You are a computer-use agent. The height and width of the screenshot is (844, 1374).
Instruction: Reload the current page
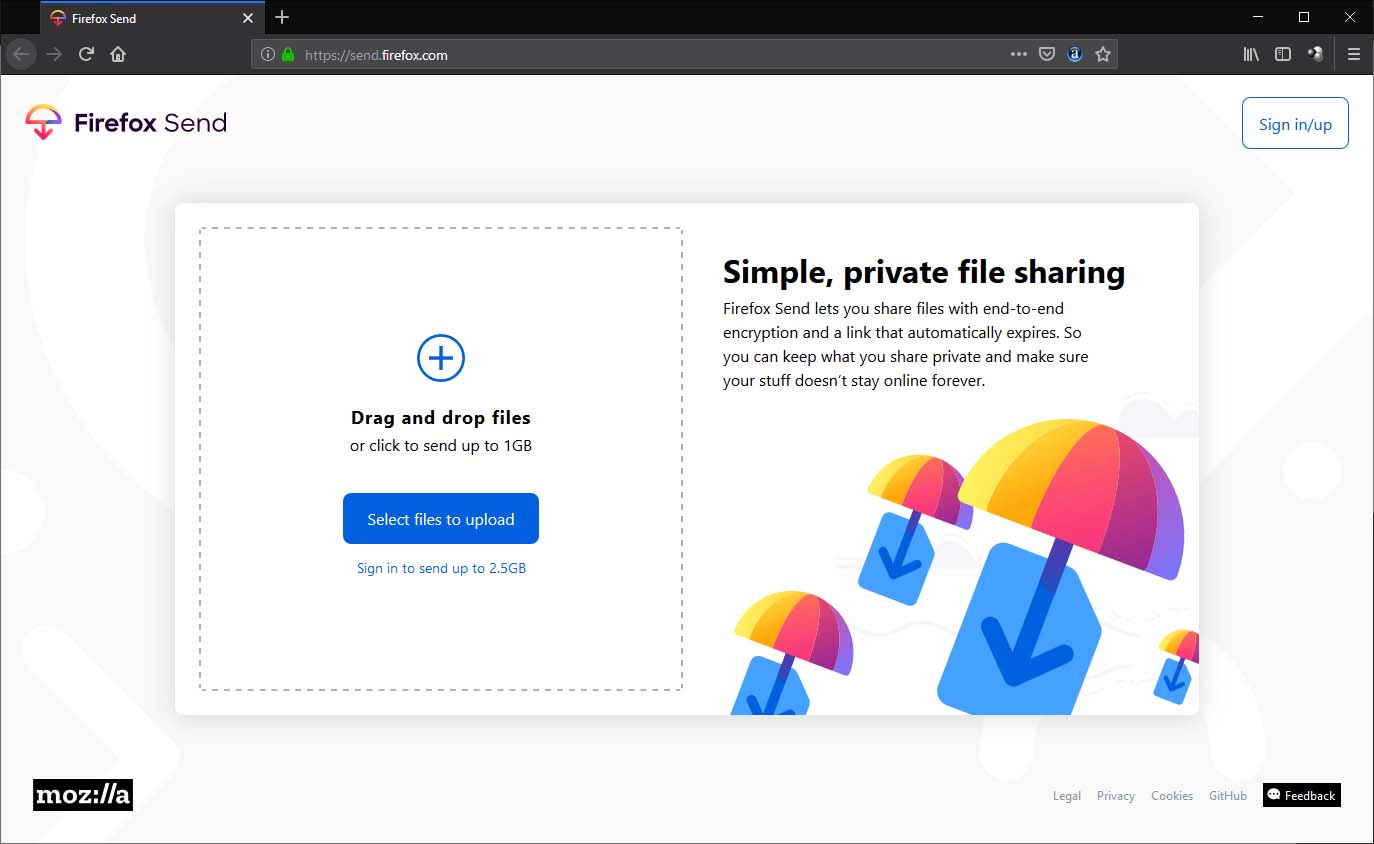[x=86, y=54]
